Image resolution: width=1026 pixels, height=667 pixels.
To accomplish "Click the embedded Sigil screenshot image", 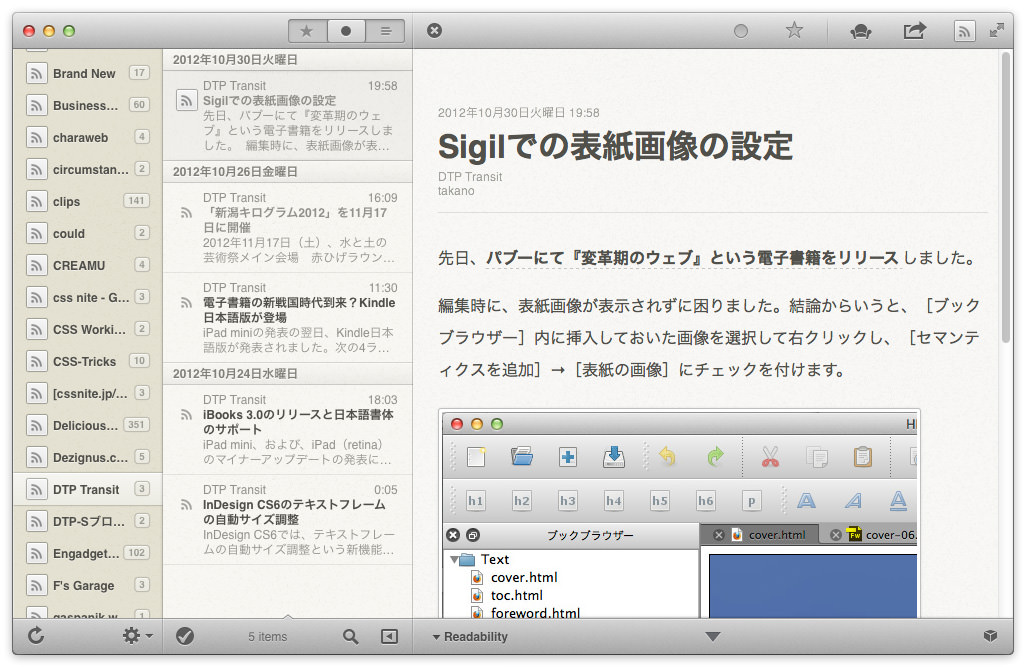I will [679, 514].
